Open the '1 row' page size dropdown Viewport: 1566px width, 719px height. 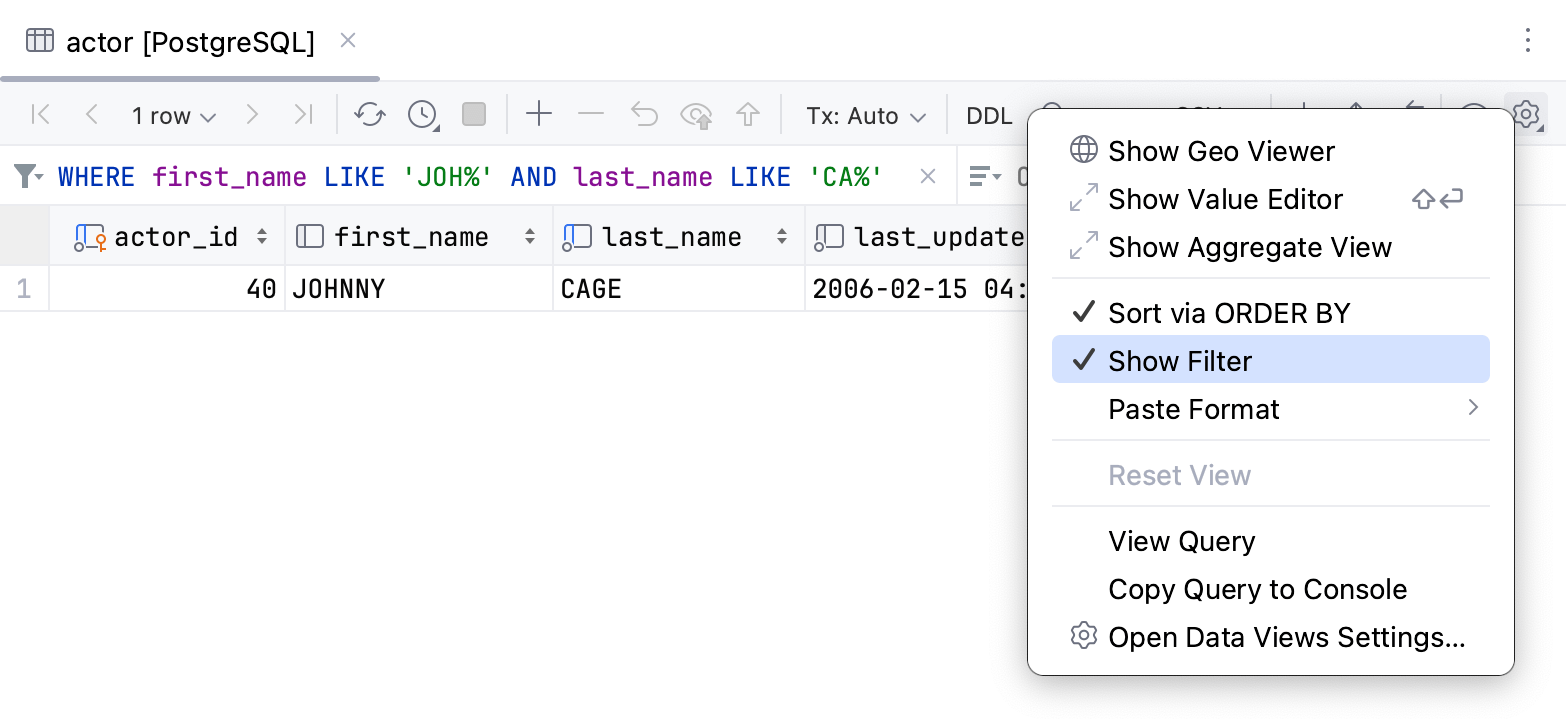(x=173, y=114)
